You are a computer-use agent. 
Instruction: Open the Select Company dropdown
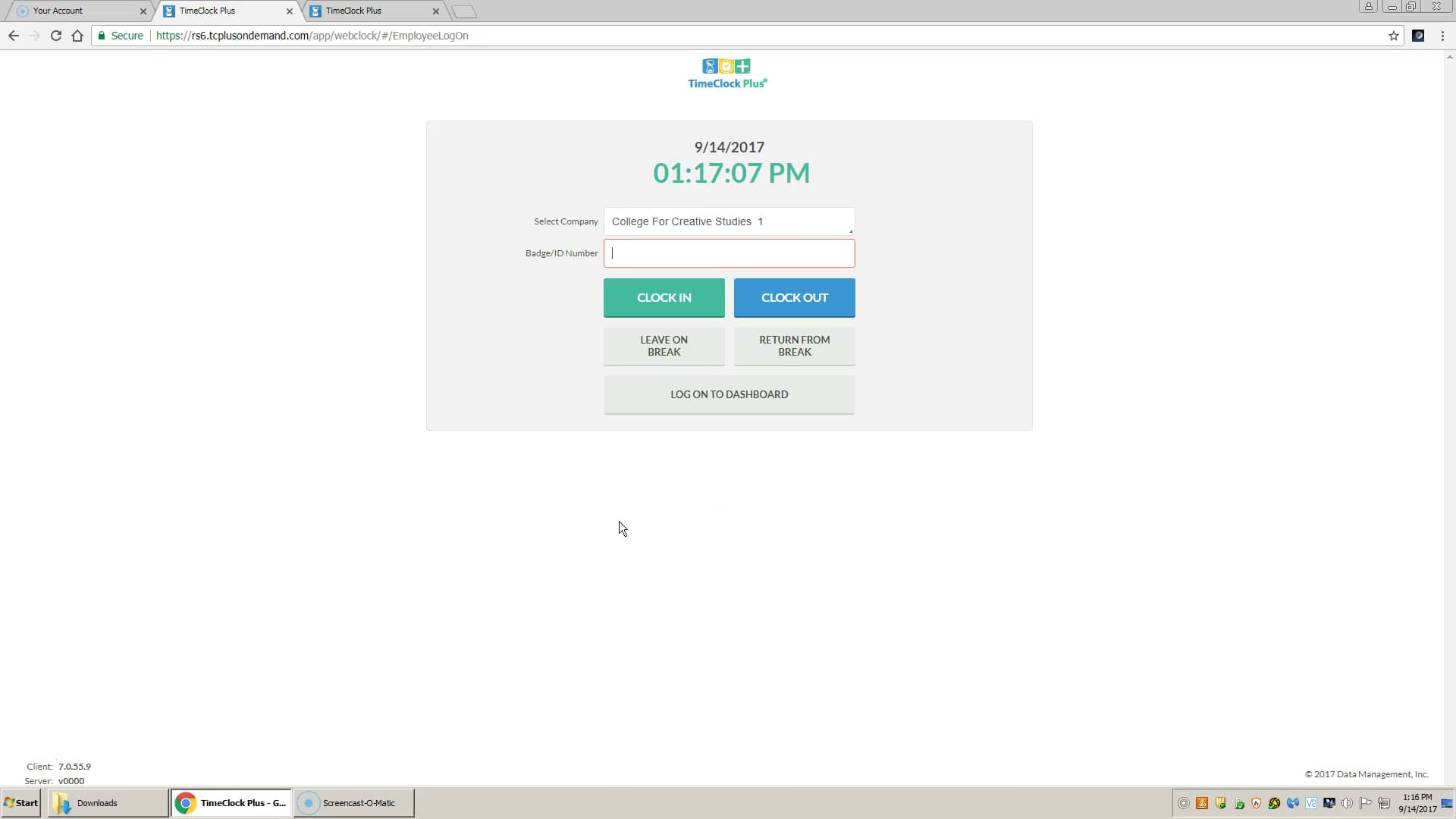[729, 221]
